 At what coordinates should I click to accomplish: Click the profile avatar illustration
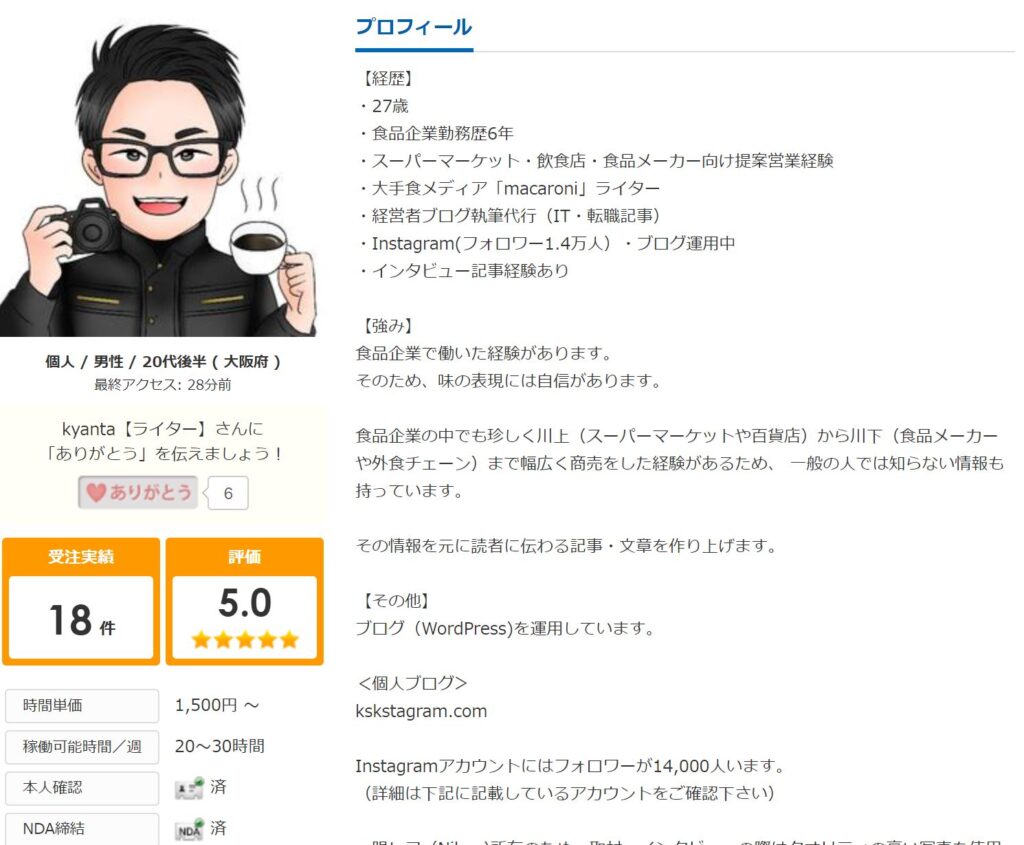[158, 177]
